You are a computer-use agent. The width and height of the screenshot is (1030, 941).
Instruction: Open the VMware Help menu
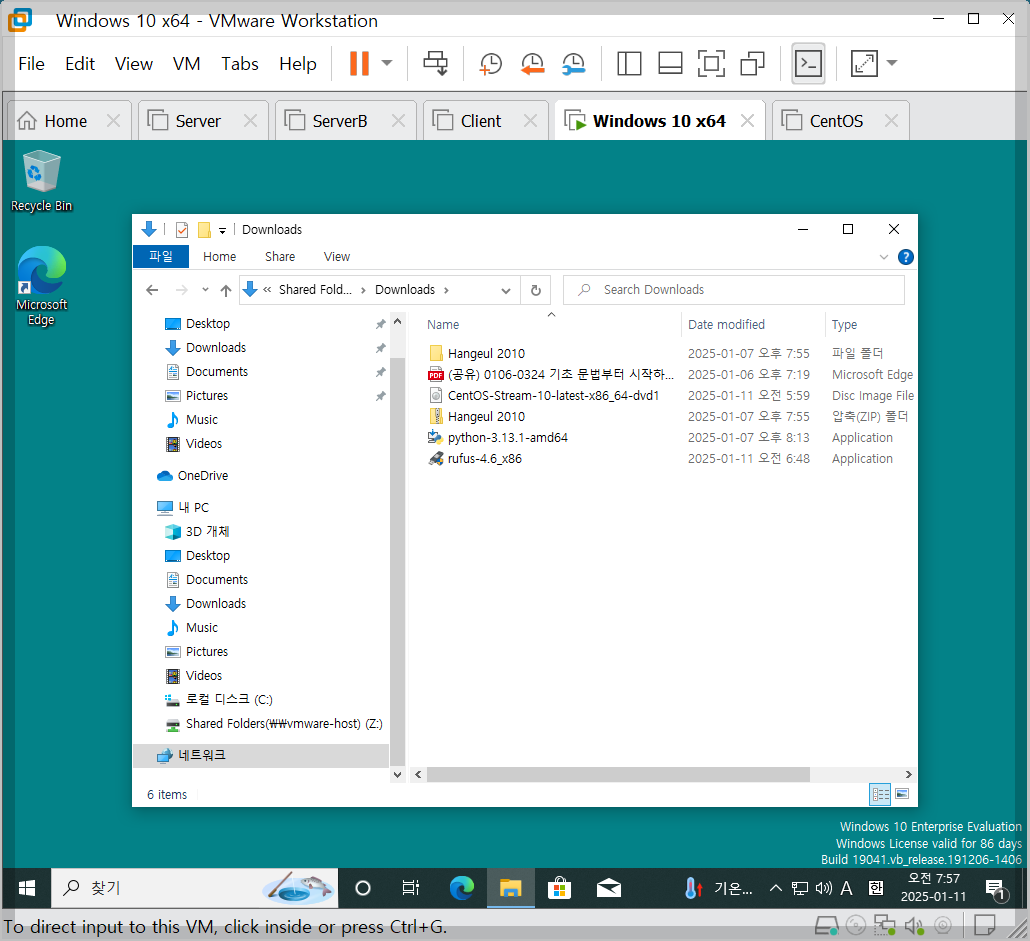tap(298, 64)
